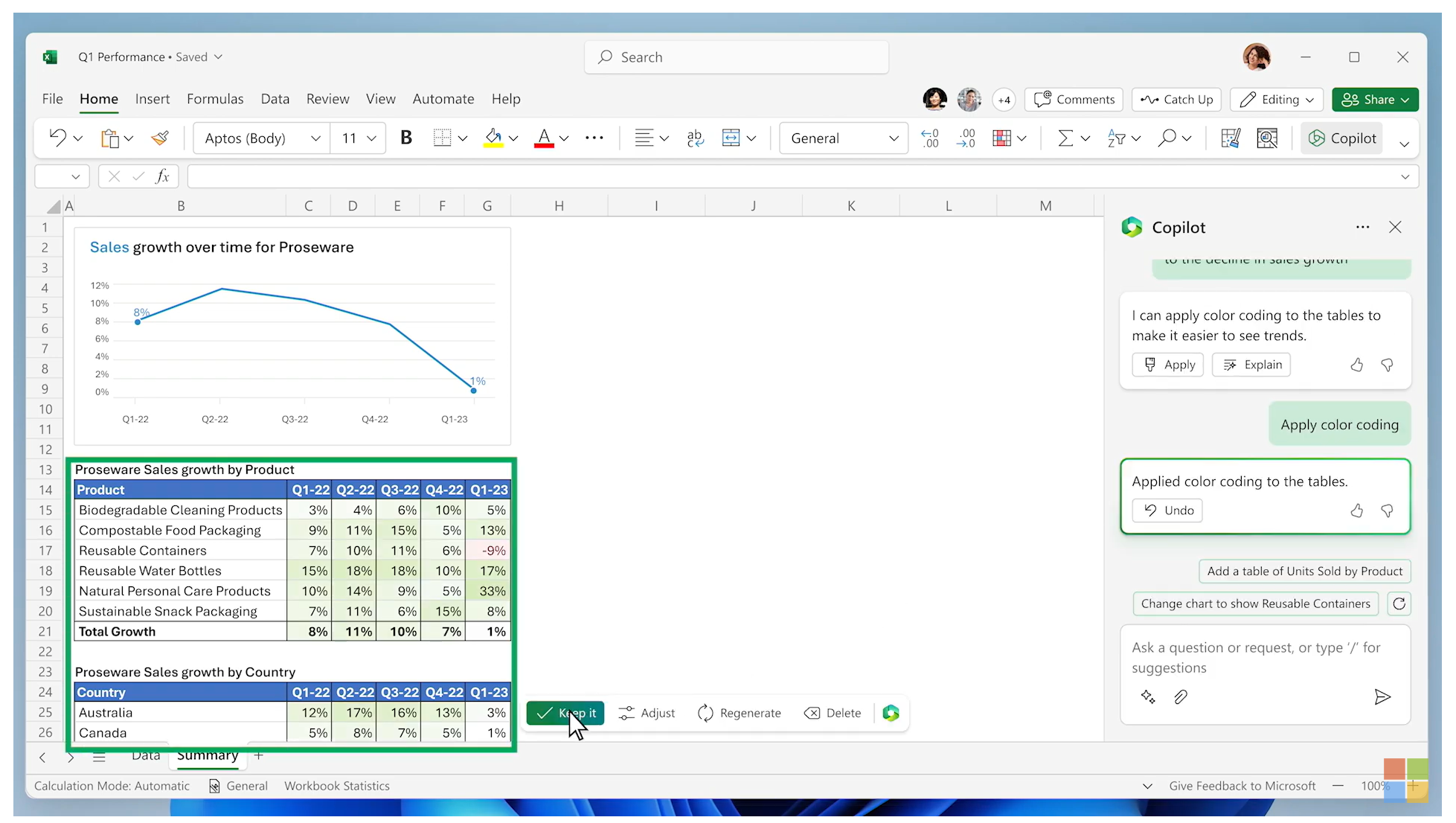Screen dimensions: 1456x823
Task: Switch to the Data ribbon tab
Action: tap(275, 99)
